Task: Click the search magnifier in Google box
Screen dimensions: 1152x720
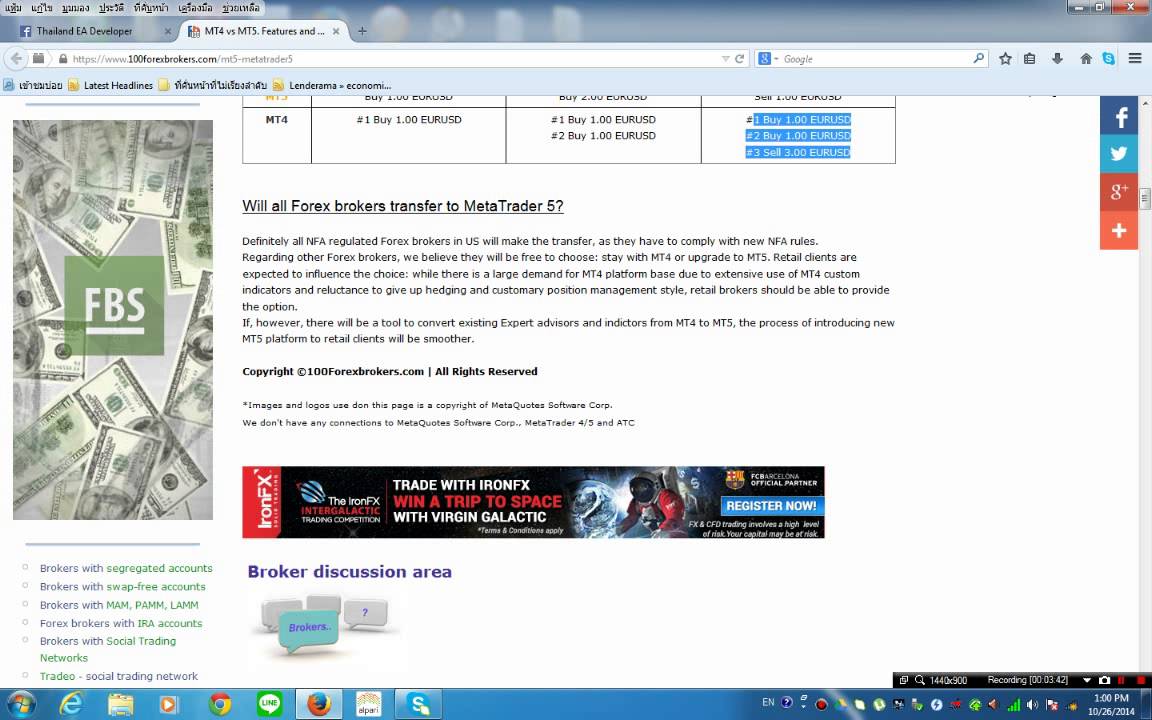Action: (x=978, y=58)
